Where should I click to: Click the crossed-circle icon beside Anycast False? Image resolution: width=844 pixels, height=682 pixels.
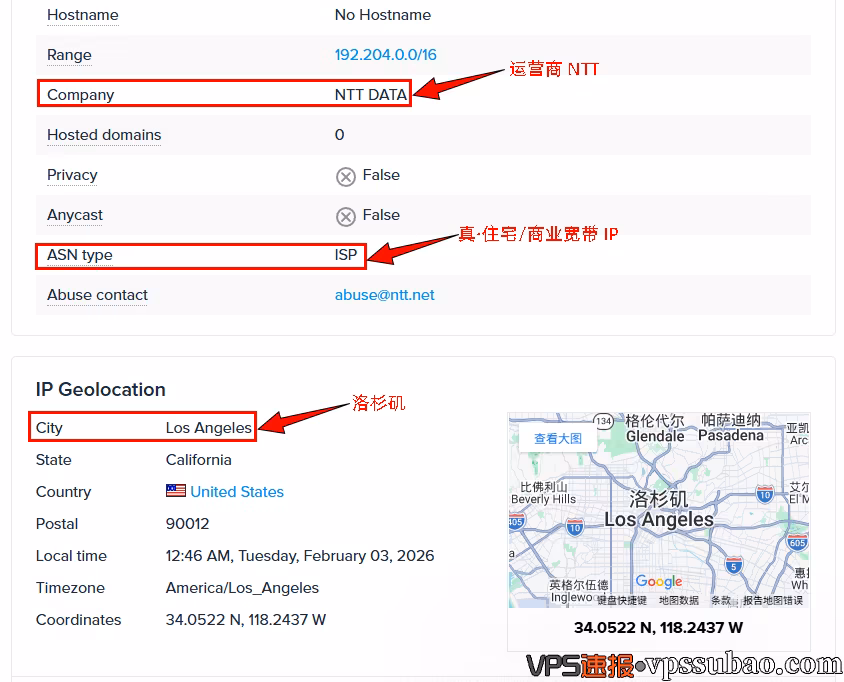345,216
